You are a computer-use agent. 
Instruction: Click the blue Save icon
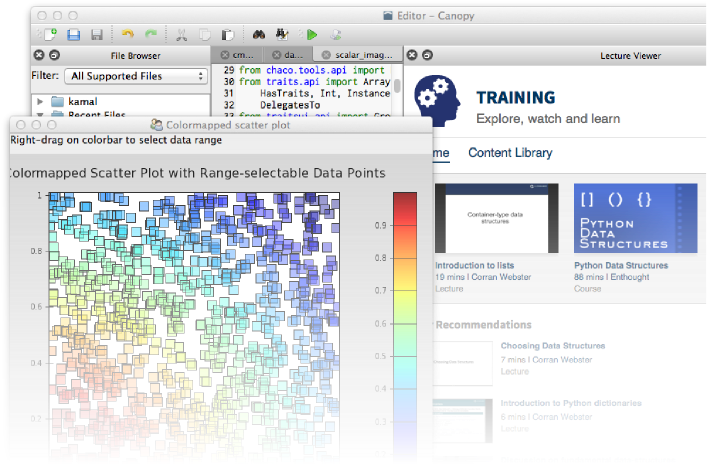tap(73, 35)
